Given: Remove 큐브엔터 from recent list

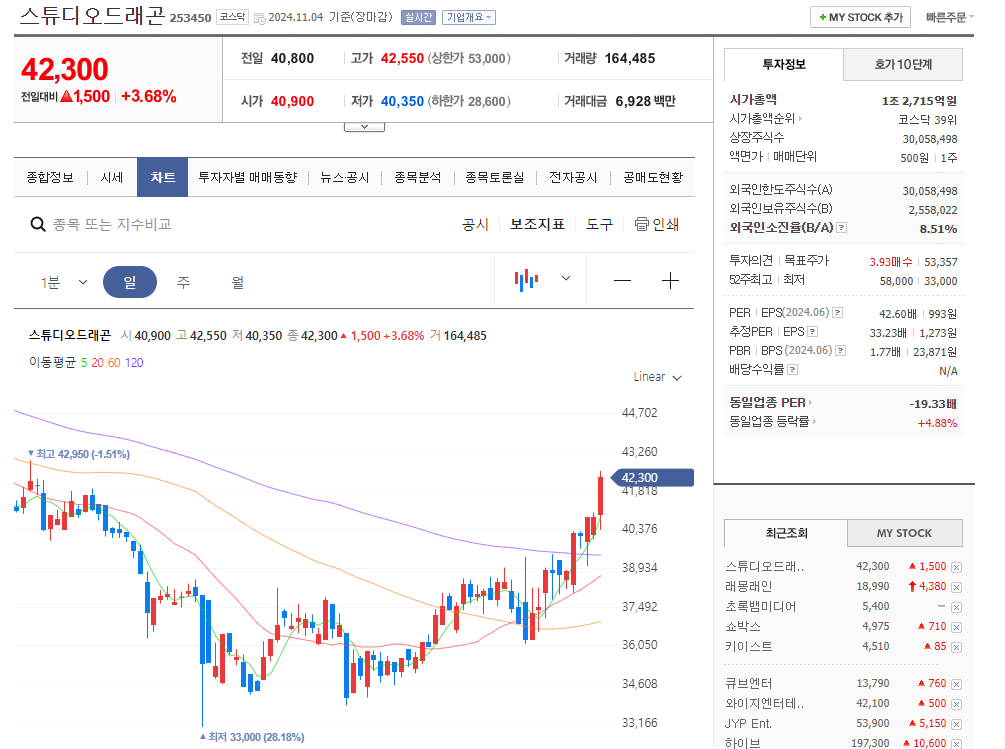Looking at the screenshot, I should click(956, 684).
